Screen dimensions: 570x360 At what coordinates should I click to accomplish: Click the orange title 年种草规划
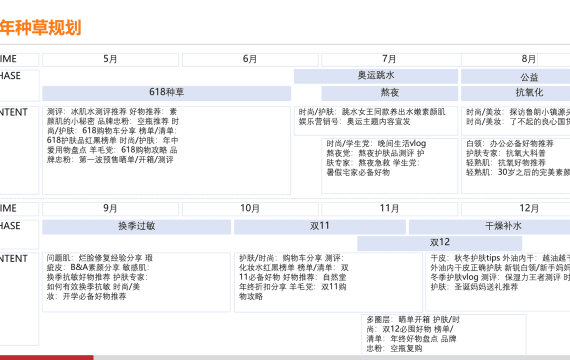click(x=40, y=28)
